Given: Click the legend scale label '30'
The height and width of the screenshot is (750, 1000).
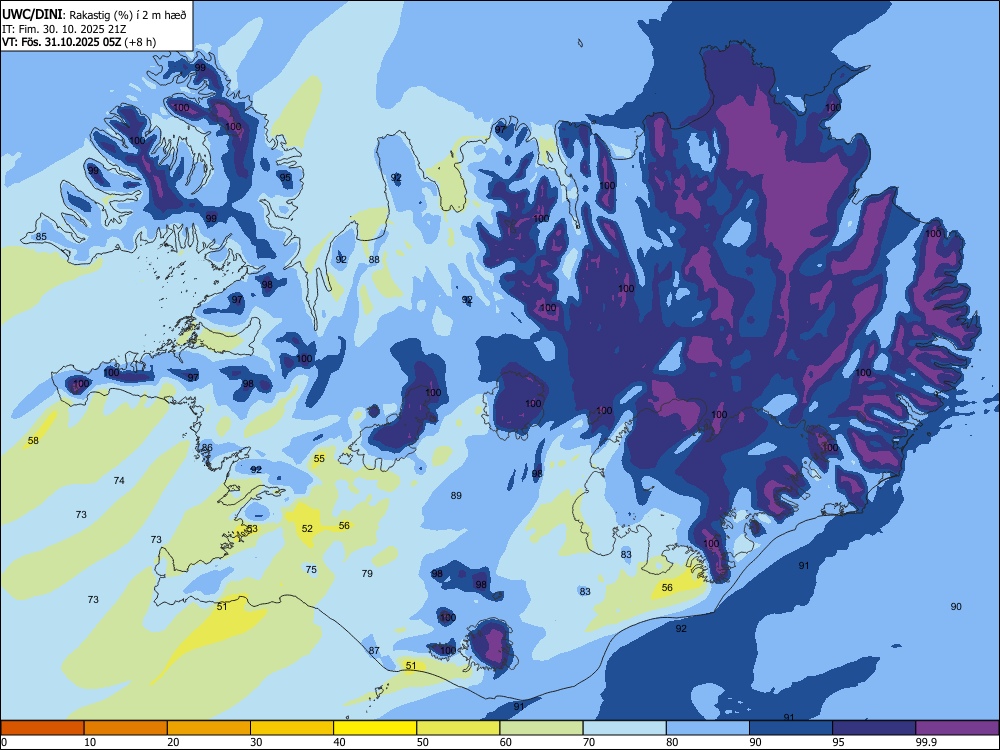Looking at the screenshot, I should pos(256,742).
